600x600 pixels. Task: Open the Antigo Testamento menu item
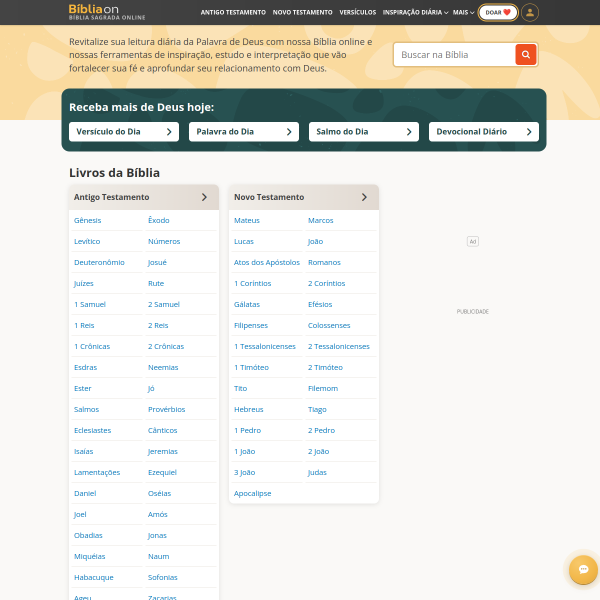tap(233, 12)
